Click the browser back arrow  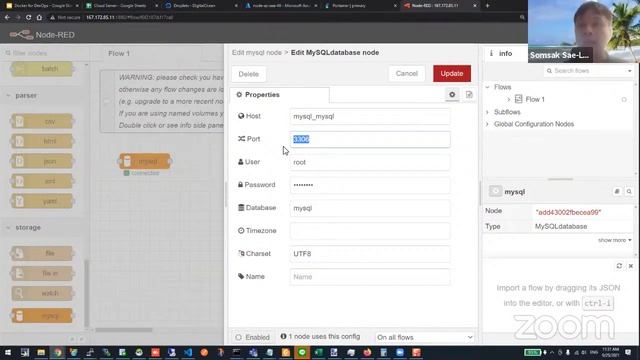[x=7, y=18]
